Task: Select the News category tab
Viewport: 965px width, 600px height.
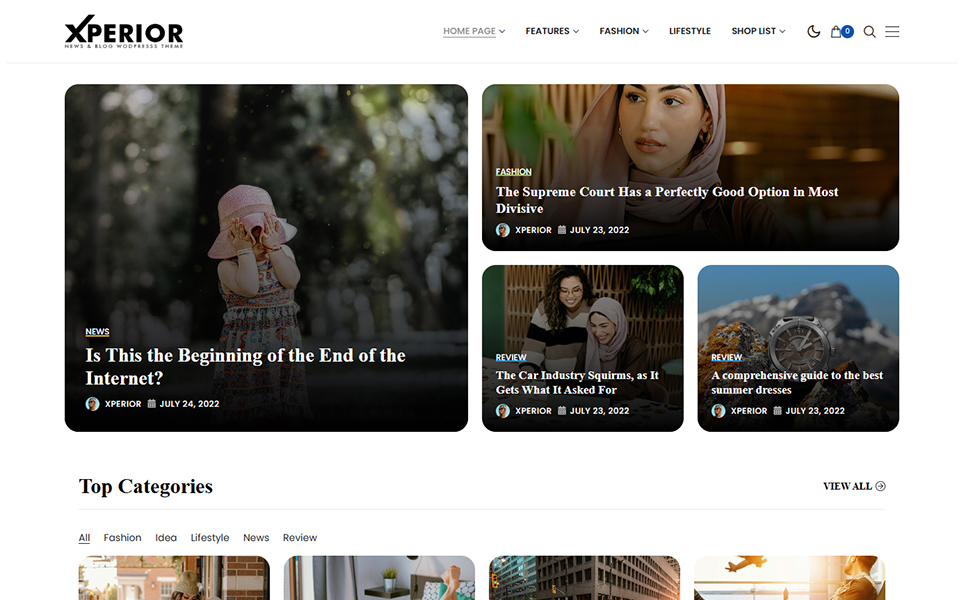Action: (x=256, y=538)
